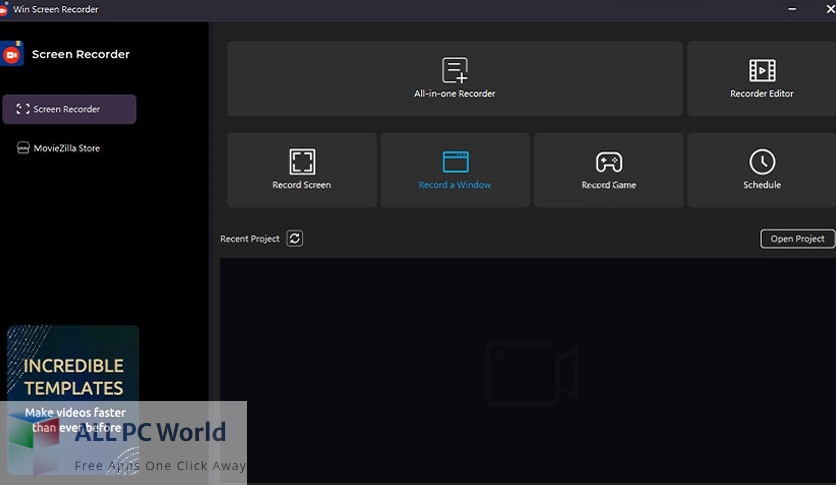Open the Recorder Editor film icon
This screenshot has height=485, width=837.
762,70
